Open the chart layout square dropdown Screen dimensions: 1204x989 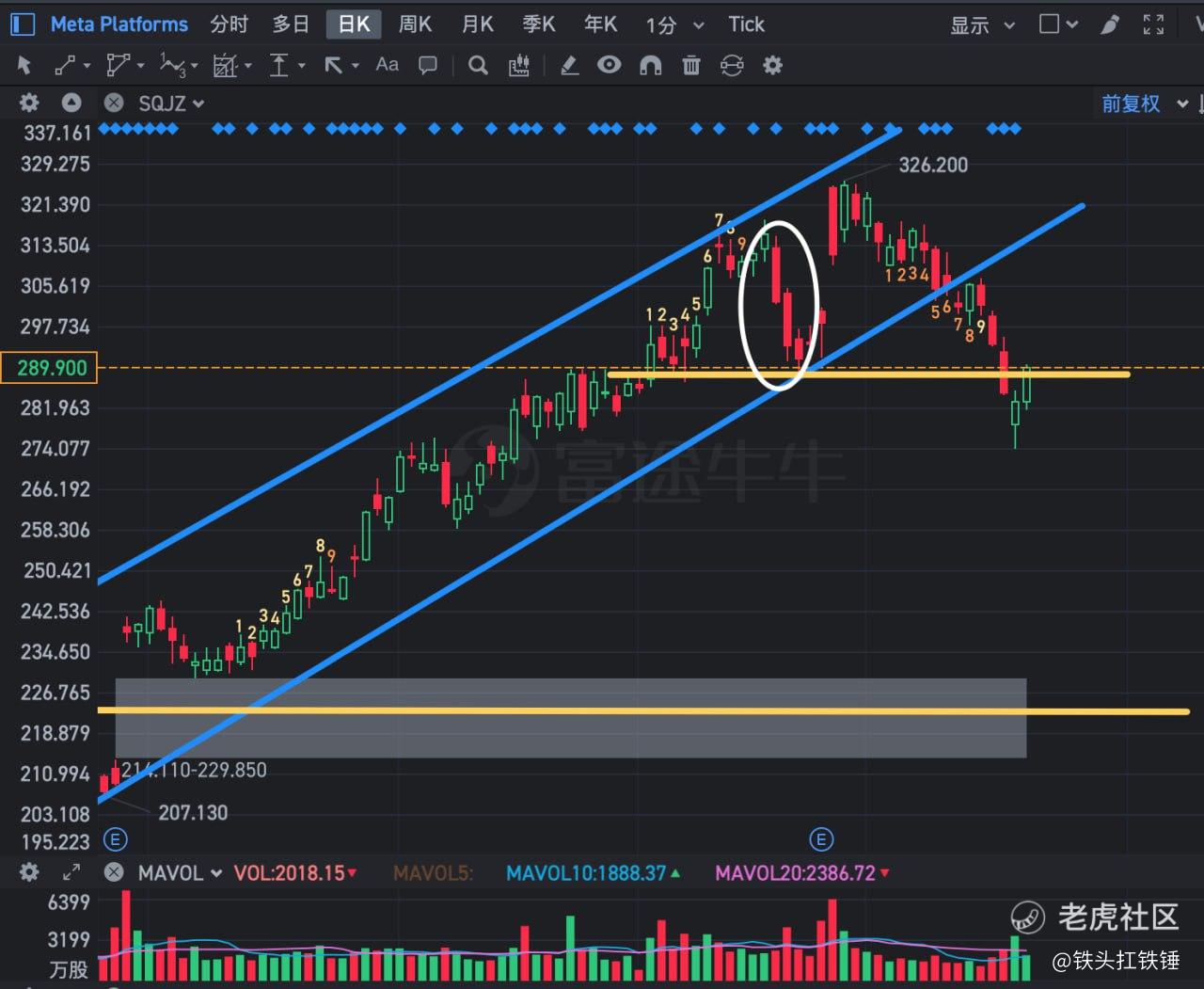1058,24
